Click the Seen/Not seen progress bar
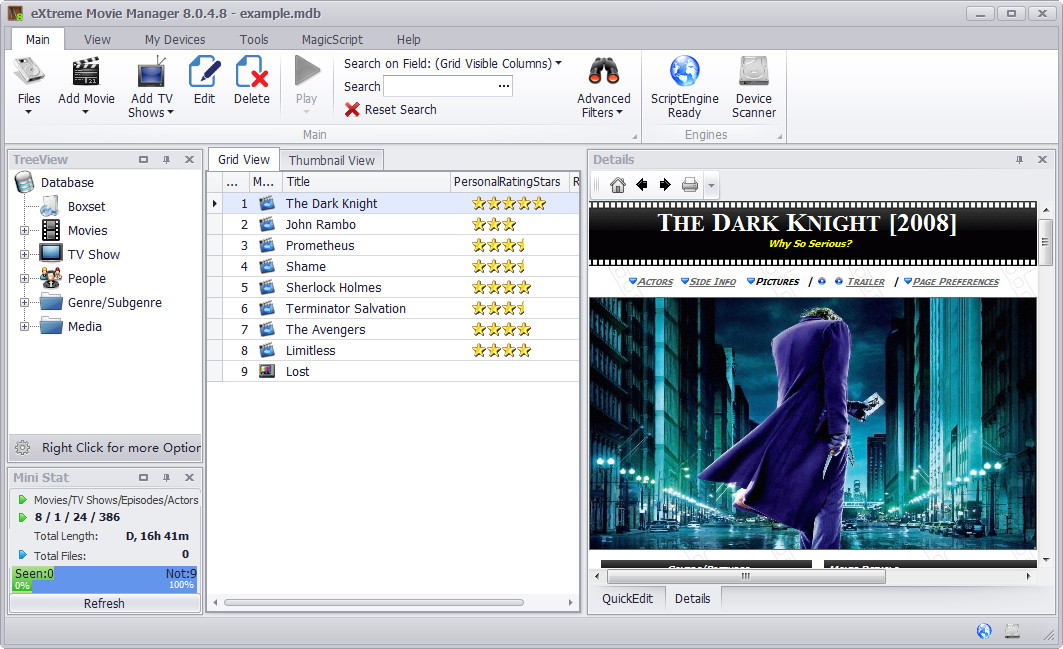1063x649 pixels. [104, 579]
